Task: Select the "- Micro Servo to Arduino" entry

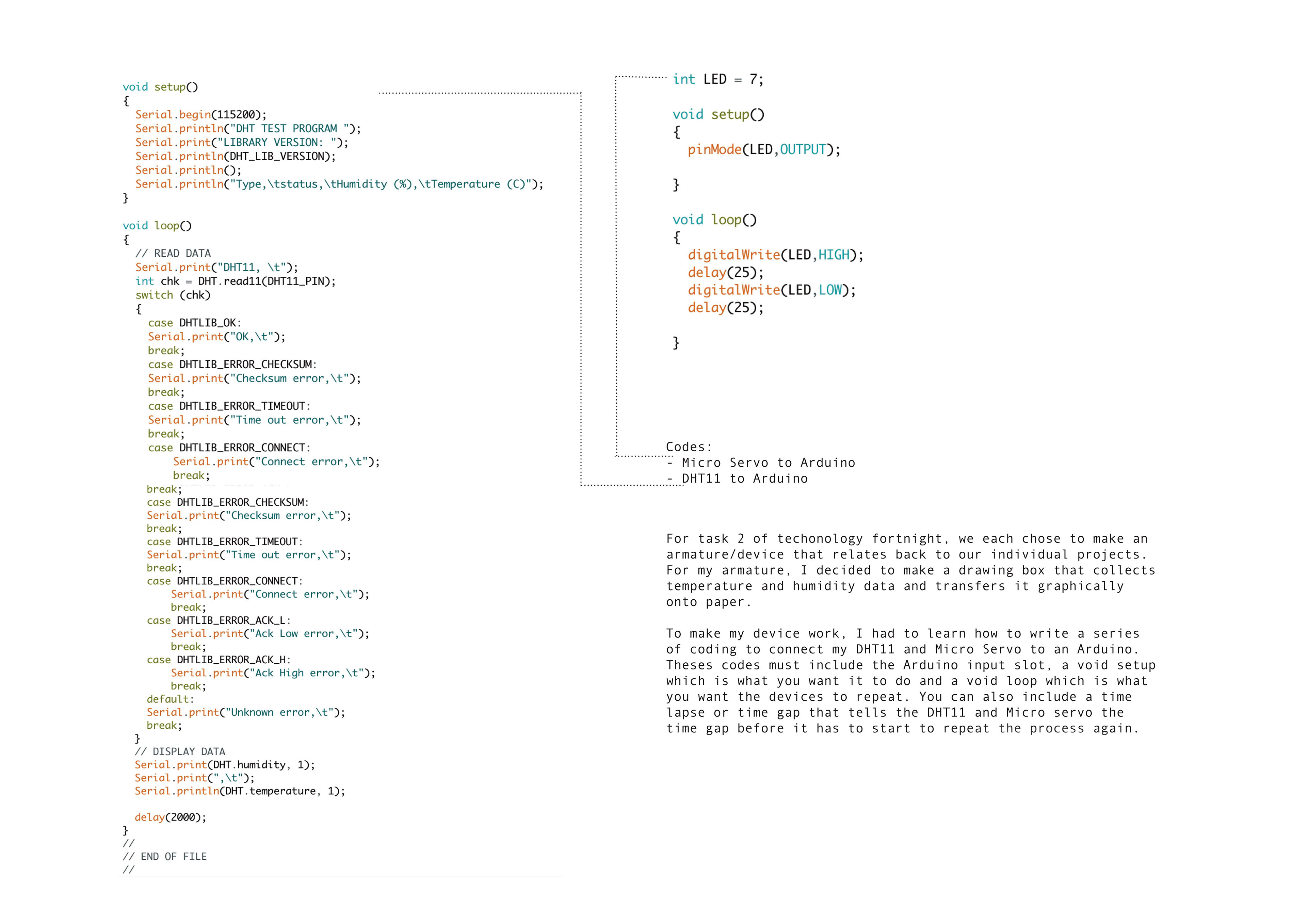Action: [x=760, y=463]
